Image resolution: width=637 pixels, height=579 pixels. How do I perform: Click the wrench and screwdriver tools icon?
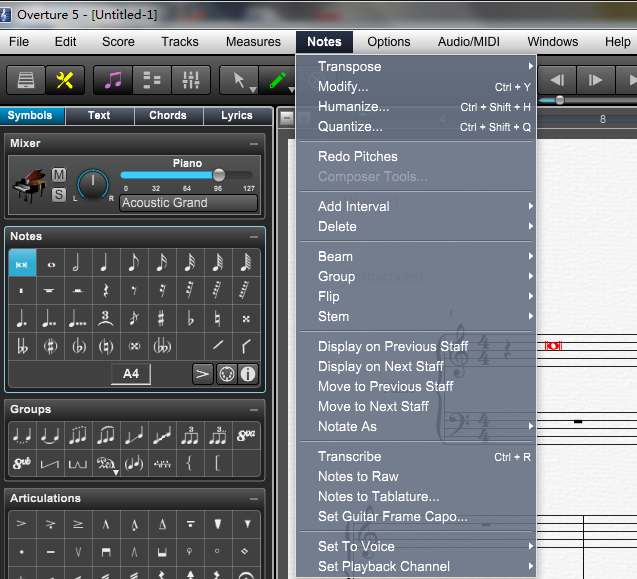[x=65, y=80]
